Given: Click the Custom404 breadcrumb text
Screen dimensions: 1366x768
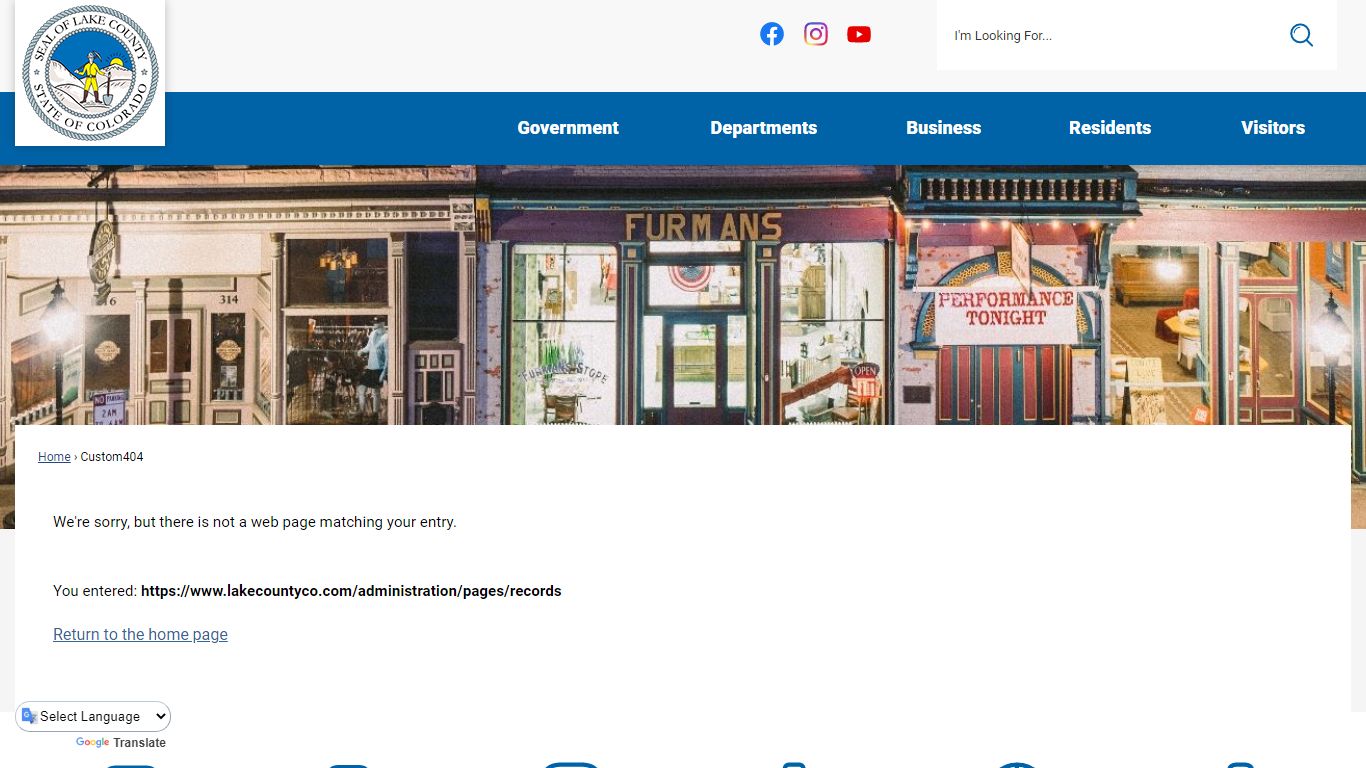Looking at the screenshot, I should tap(111, 457).
